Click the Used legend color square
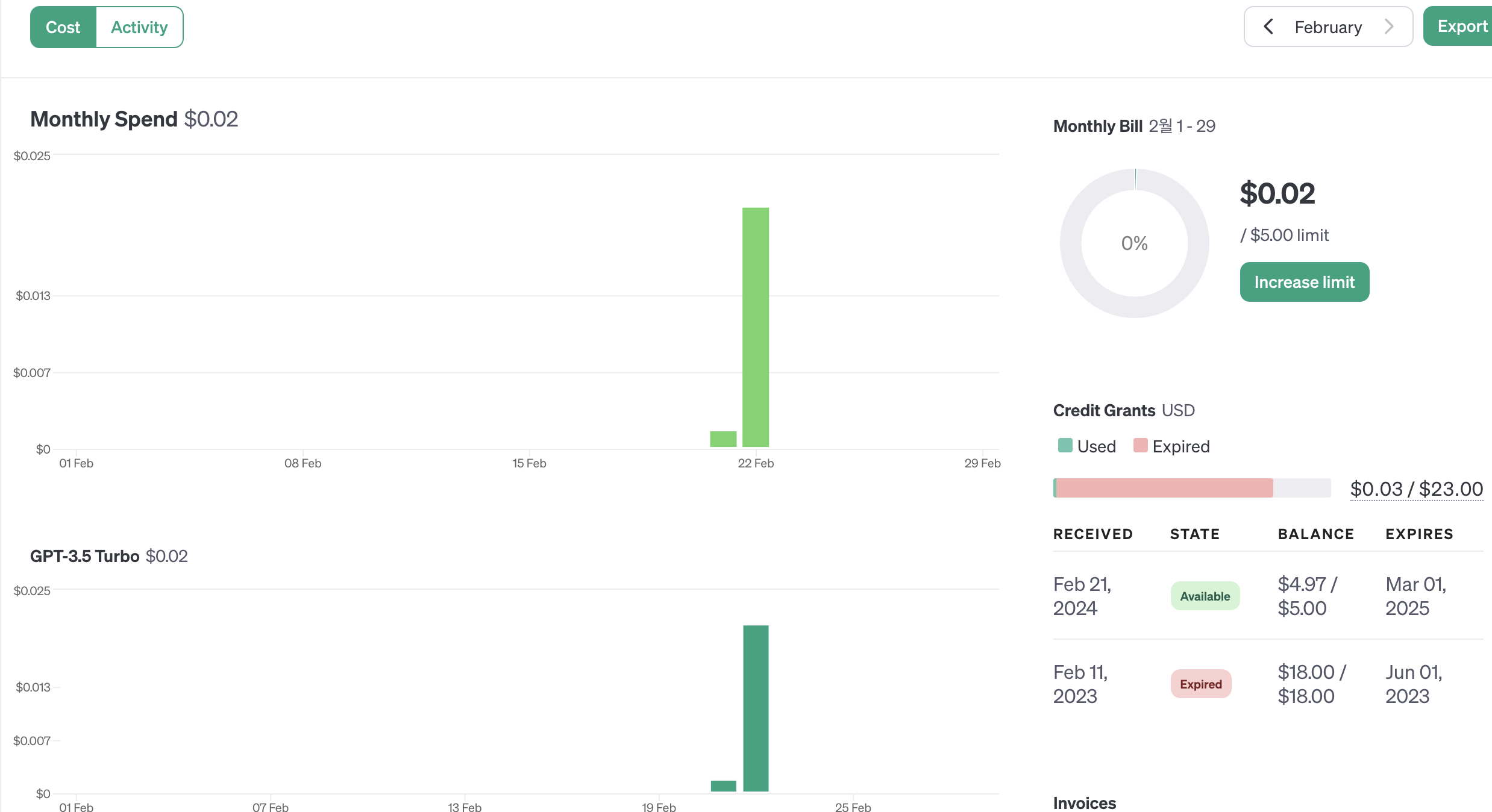 1065,446
